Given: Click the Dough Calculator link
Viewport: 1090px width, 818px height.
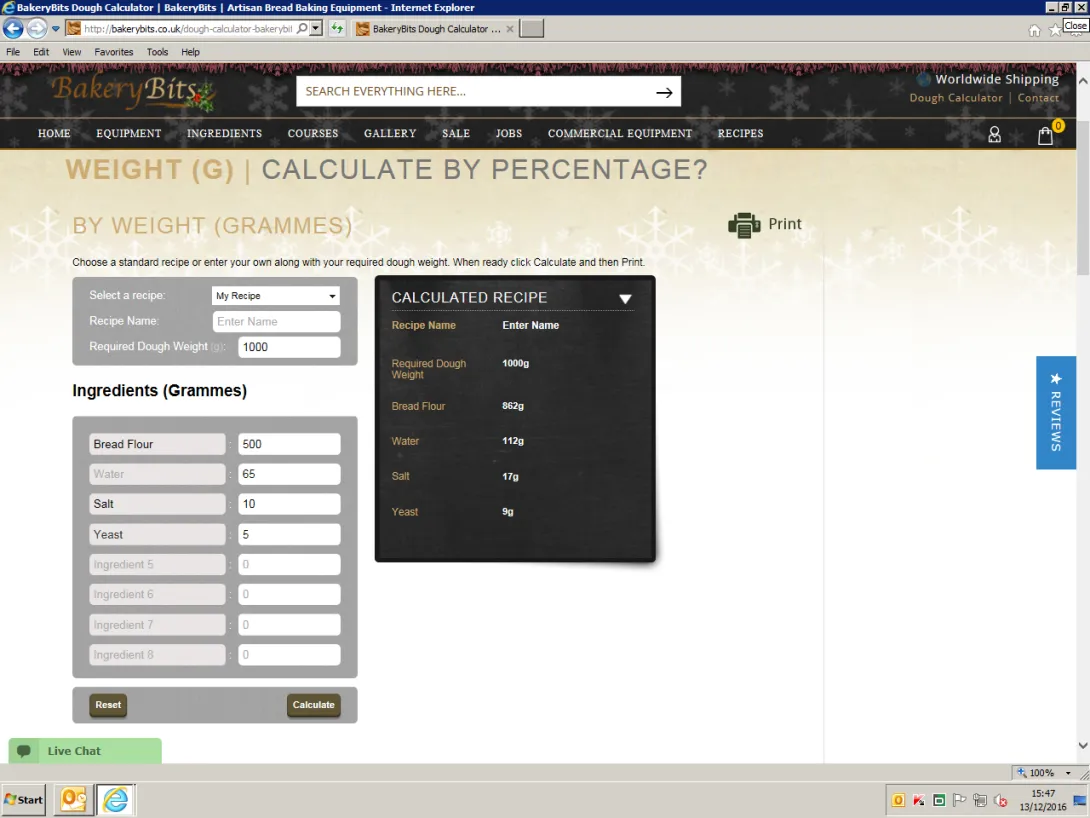Looking at the screenshot, I should (955, 98).
